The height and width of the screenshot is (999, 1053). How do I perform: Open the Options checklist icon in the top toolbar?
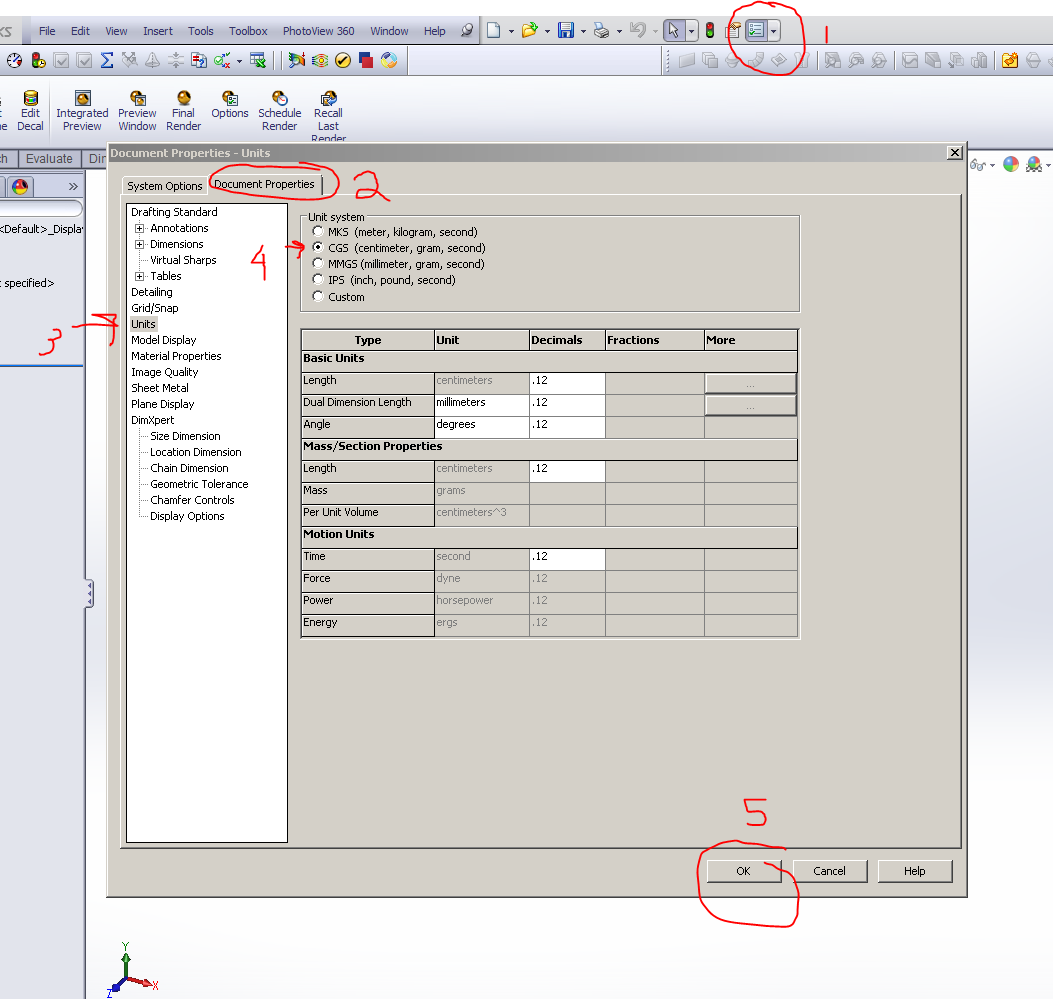point(757,30)
